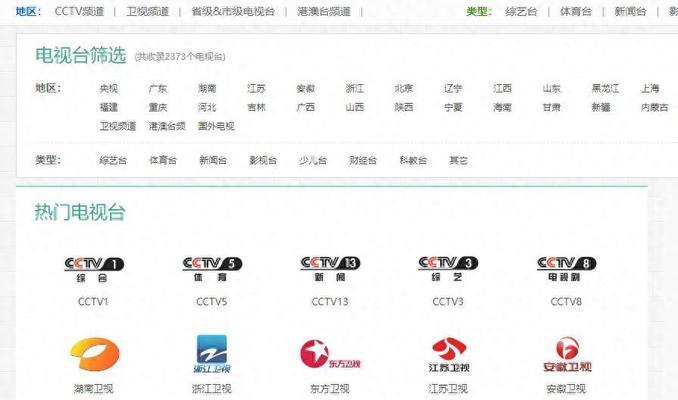Filter type by 少儿台
Viewport: 678px width, 400px height.
[x=313, y=160]
